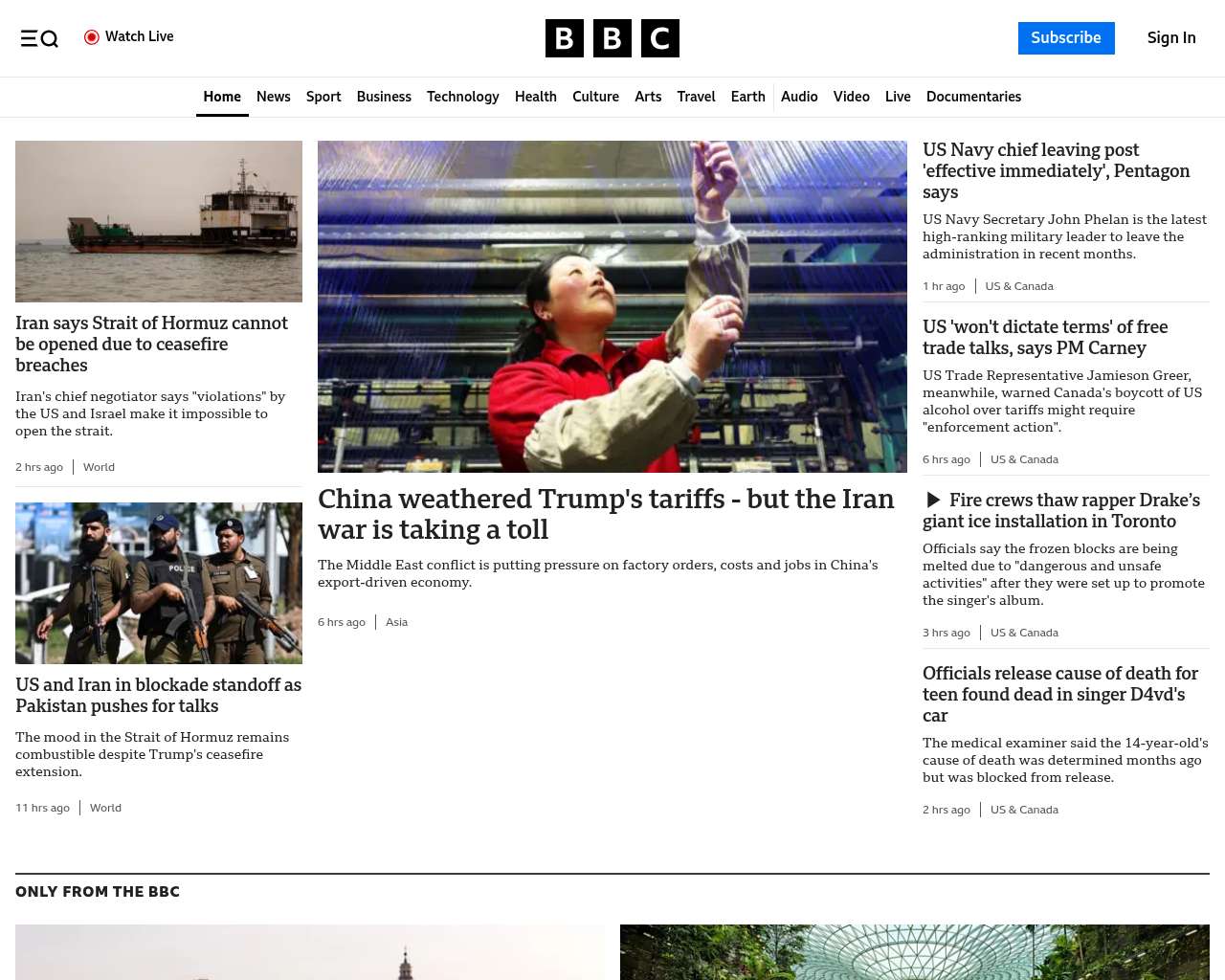Click the World tag under Pakistan talks story
Viewport: 1225px width, 980px height.
(x=105, y=808)
